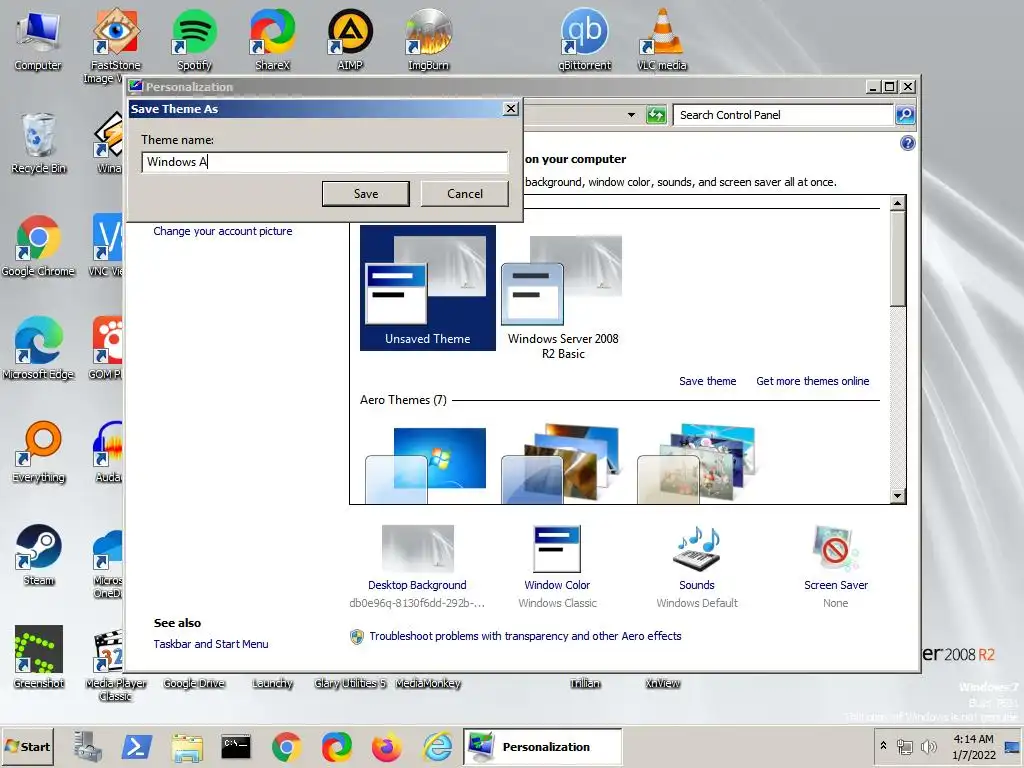Select the VLC media desktop shortcut
Viewport: 1024px width, 768px height.
[x=662, y=40]
